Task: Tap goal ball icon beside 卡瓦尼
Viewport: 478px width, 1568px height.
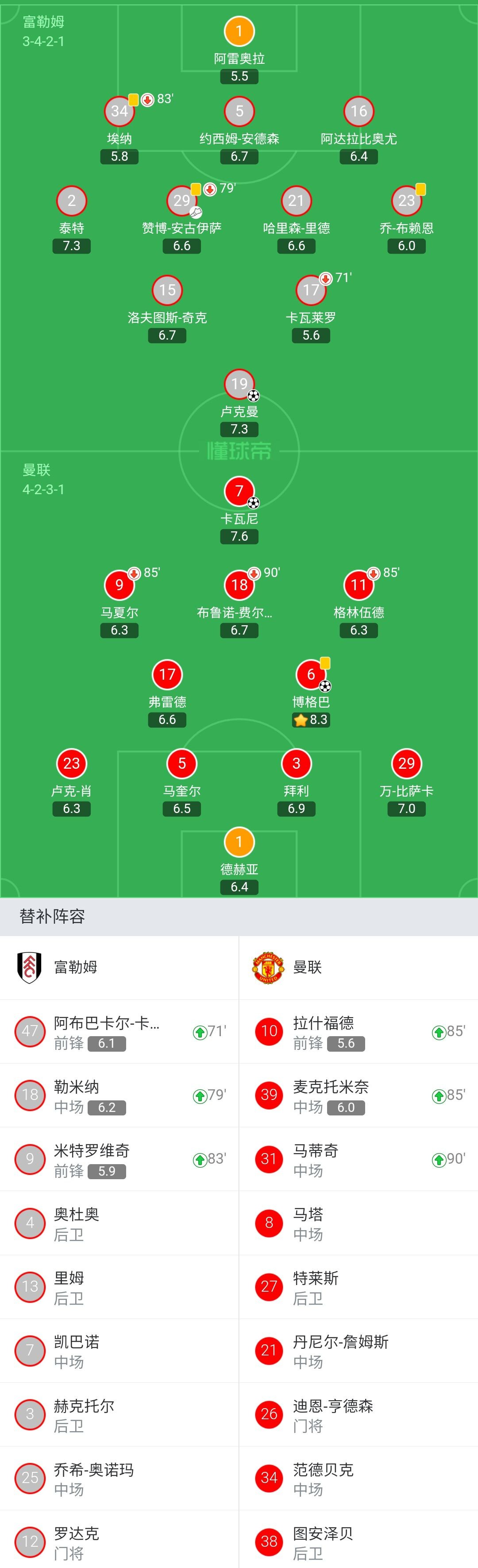Action: tap(254, 503)
